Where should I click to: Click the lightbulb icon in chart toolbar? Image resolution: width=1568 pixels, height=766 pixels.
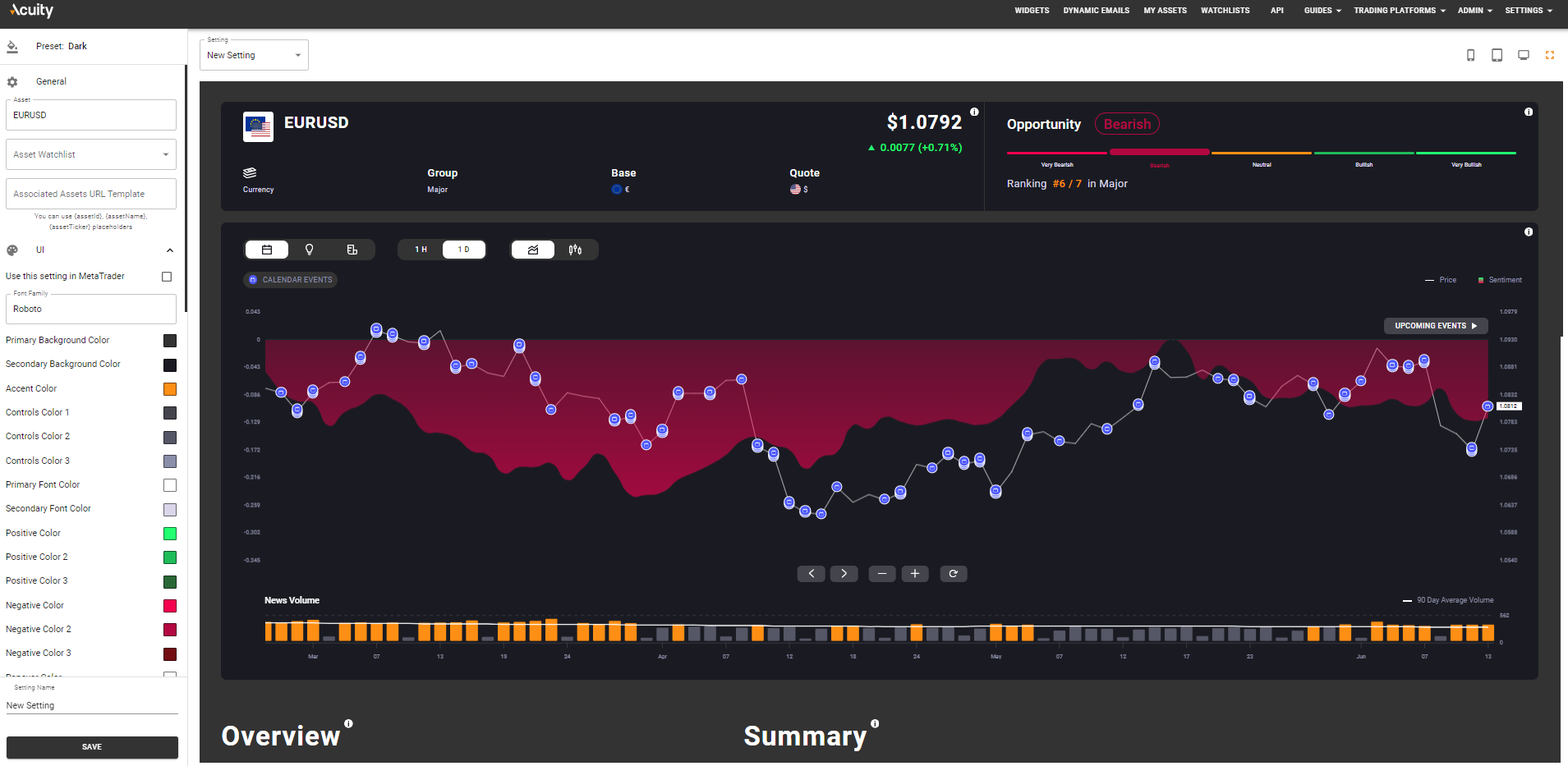pyautogui.click(x=310, y=250)
